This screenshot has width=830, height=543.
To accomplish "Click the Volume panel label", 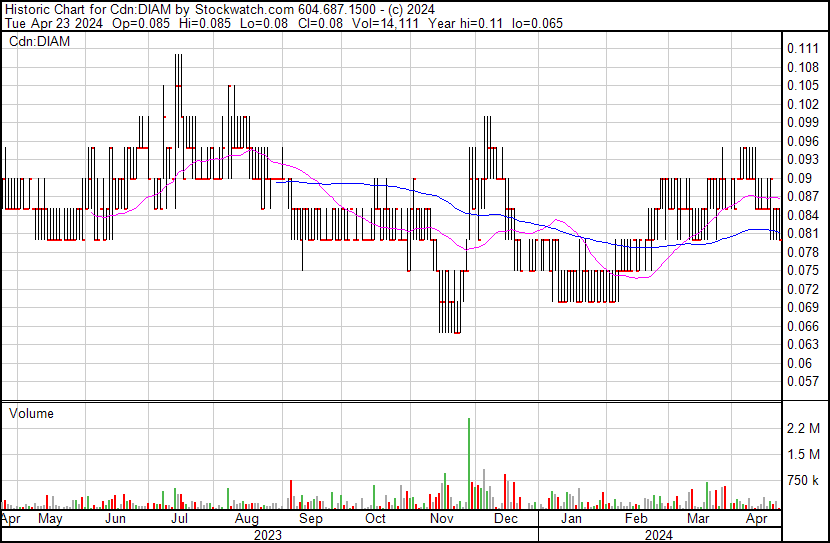I will [x=30, y=413].
